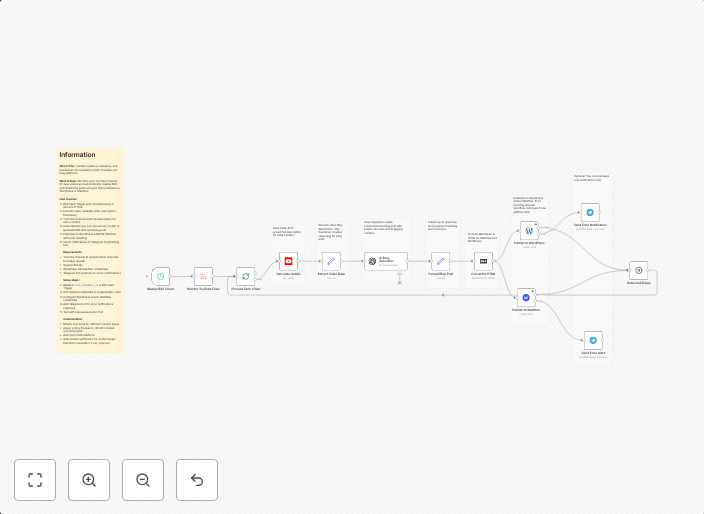The image size is (704, 514).
Task: Click the Publish to Webflow node
Action: [527, 297]
